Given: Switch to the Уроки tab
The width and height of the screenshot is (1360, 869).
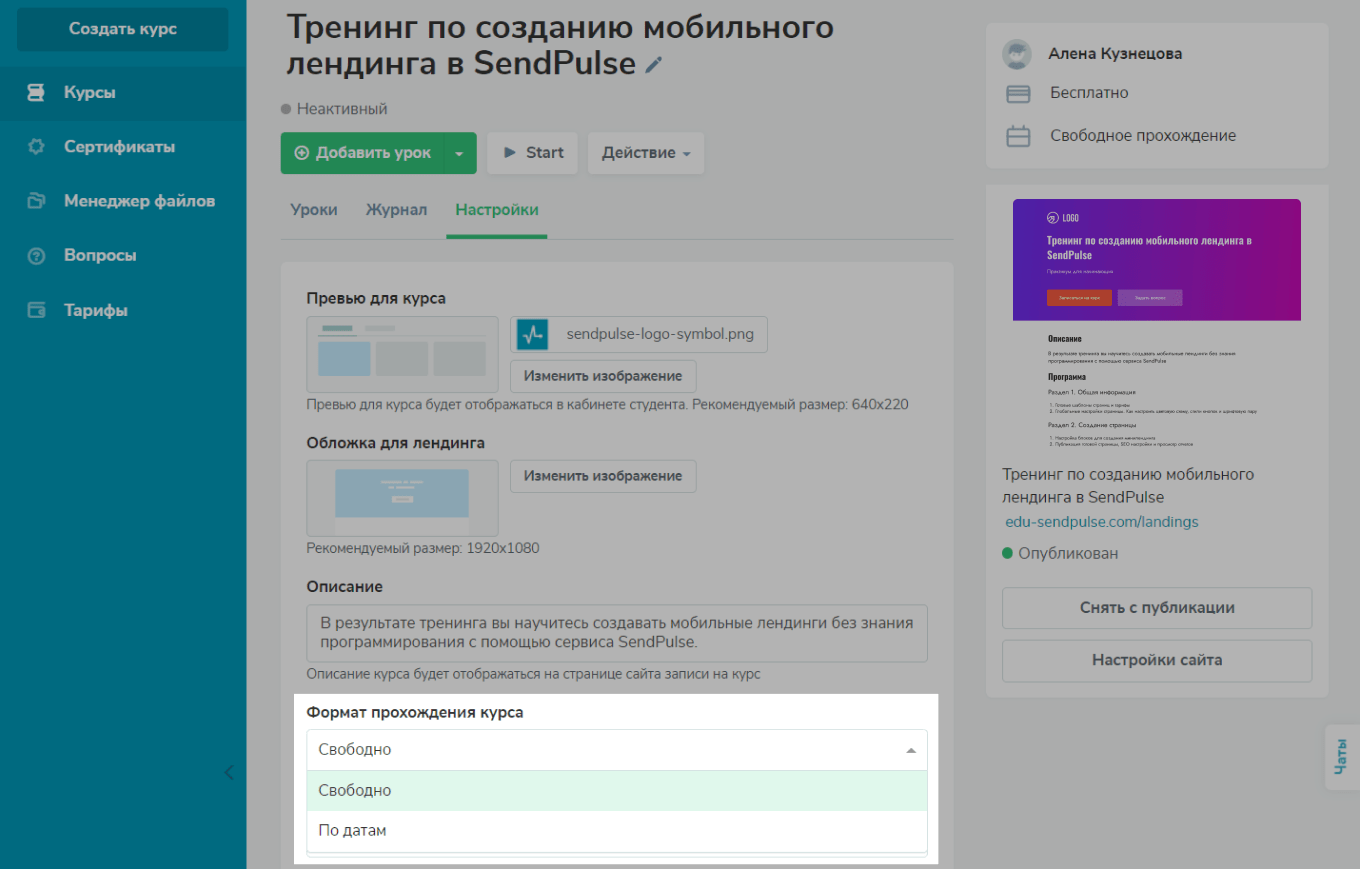Looking at the screenshot, I should (314, 210).
